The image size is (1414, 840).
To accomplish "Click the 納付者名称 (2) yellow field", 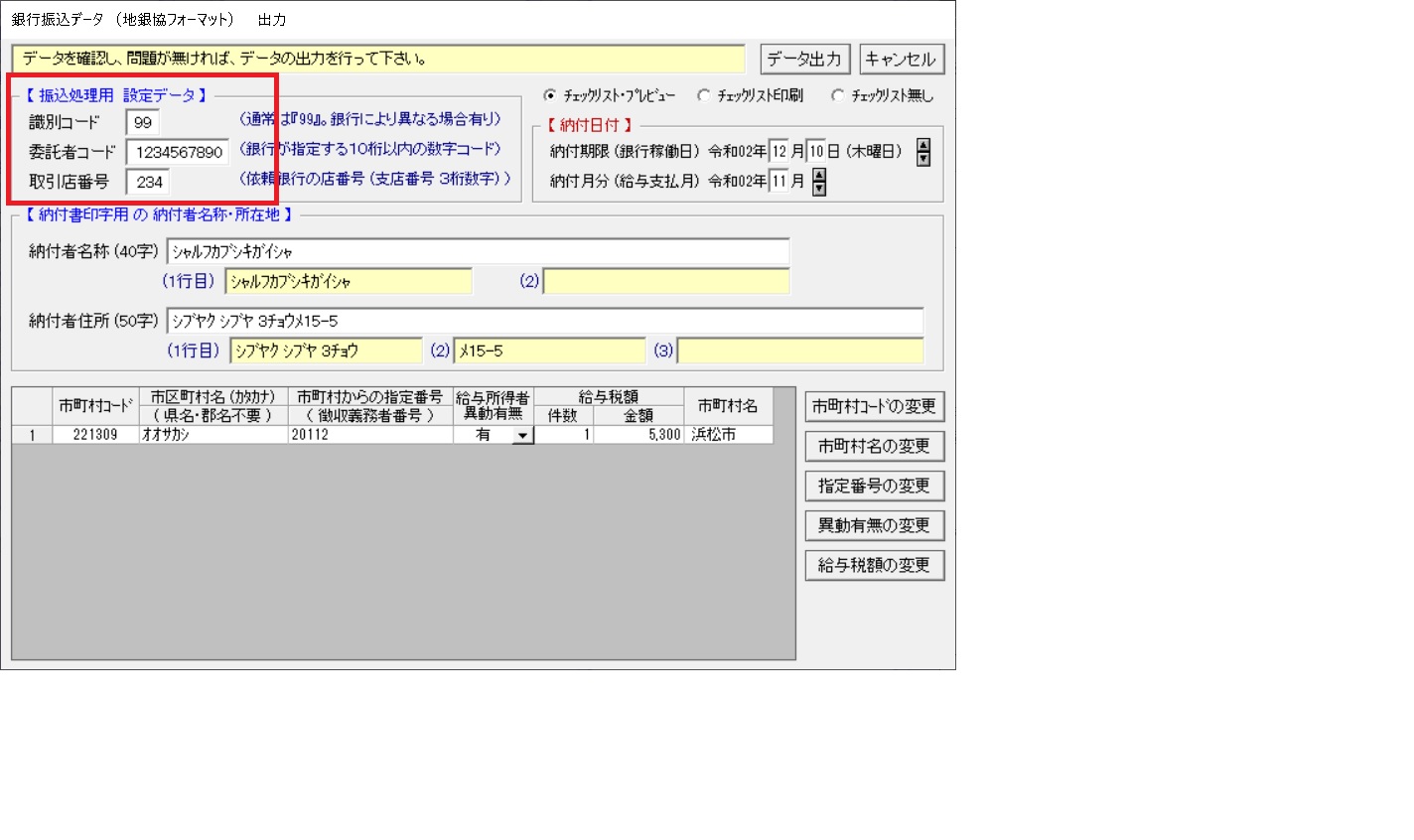I will (x=666, y=282).
